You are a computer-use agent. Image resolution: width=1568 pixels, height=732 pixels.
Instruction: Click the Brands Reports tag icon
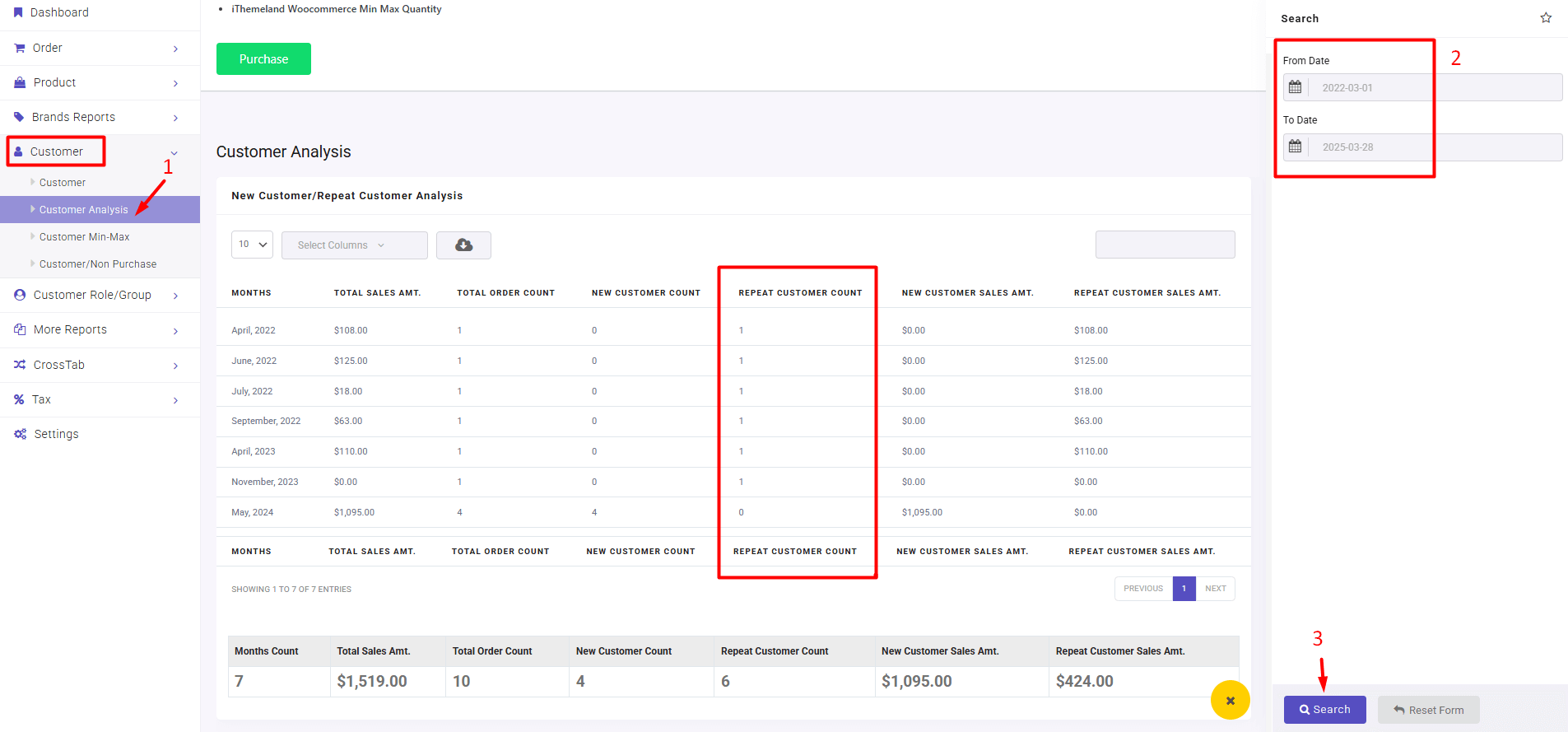pyautogui.click(x=19, y=117)
